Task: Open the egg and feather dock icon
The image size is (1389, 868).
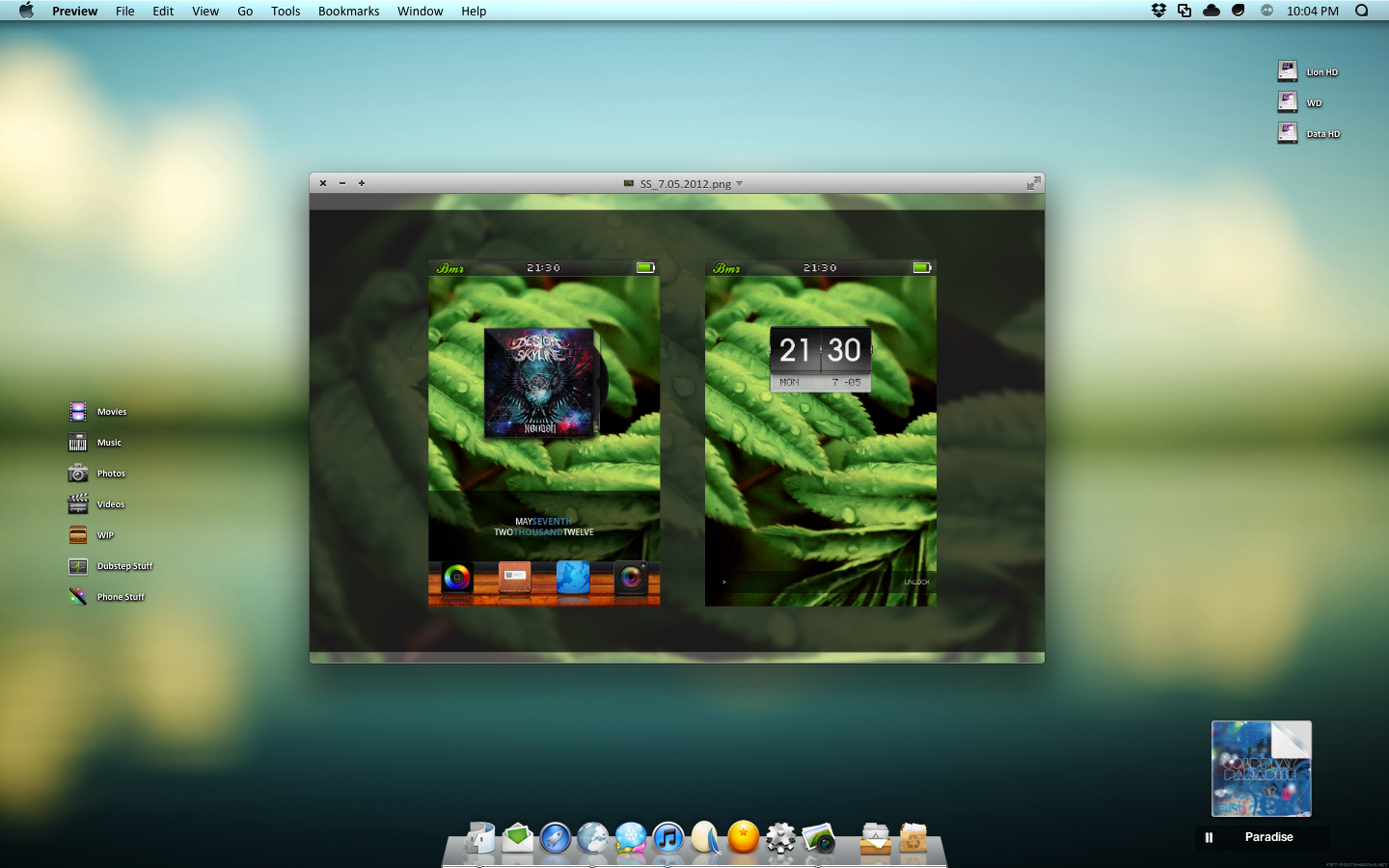Action: tap(705, 838)
